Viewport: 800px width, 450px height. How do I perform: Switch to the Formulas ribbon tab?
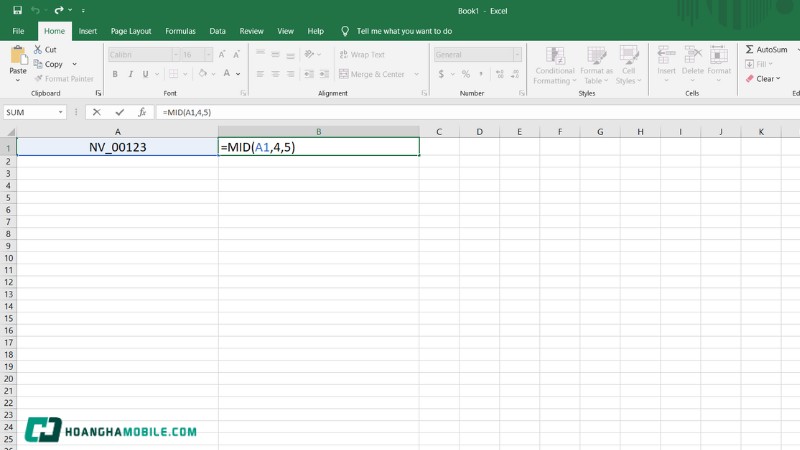[x=180, y=31]
